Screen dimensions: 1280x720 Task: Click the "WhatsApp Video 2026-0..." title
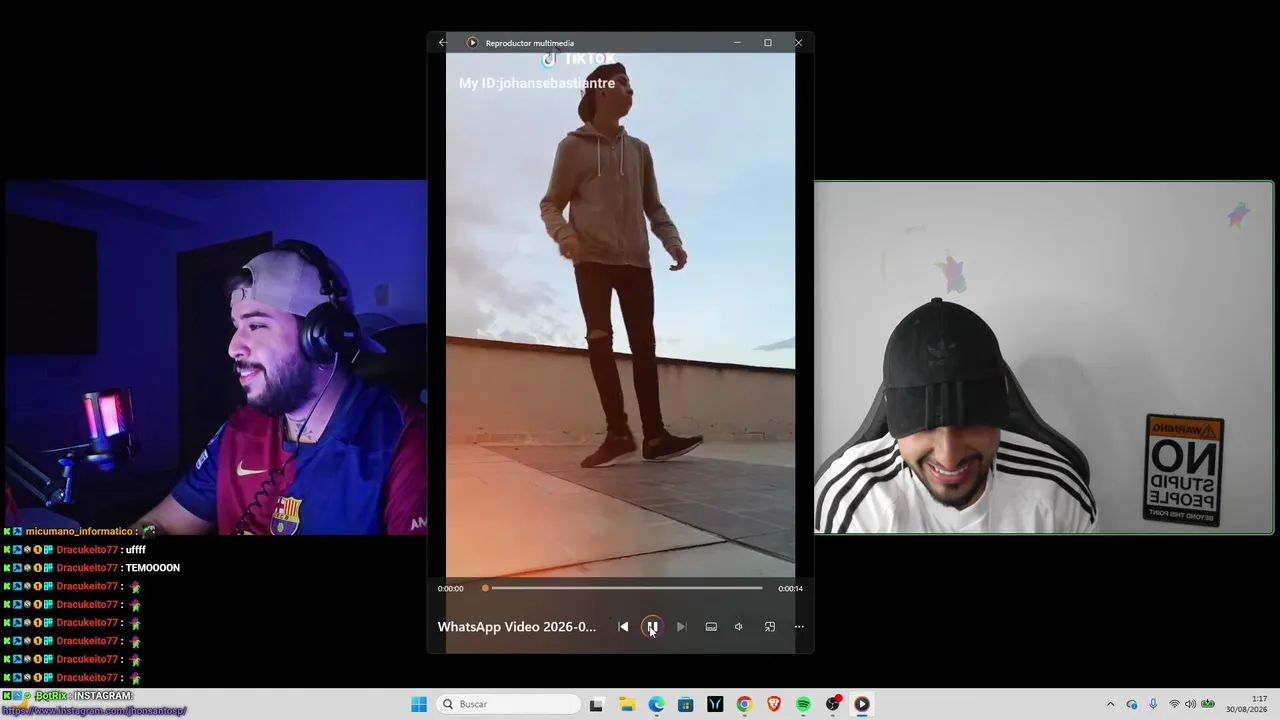[517, 627]
